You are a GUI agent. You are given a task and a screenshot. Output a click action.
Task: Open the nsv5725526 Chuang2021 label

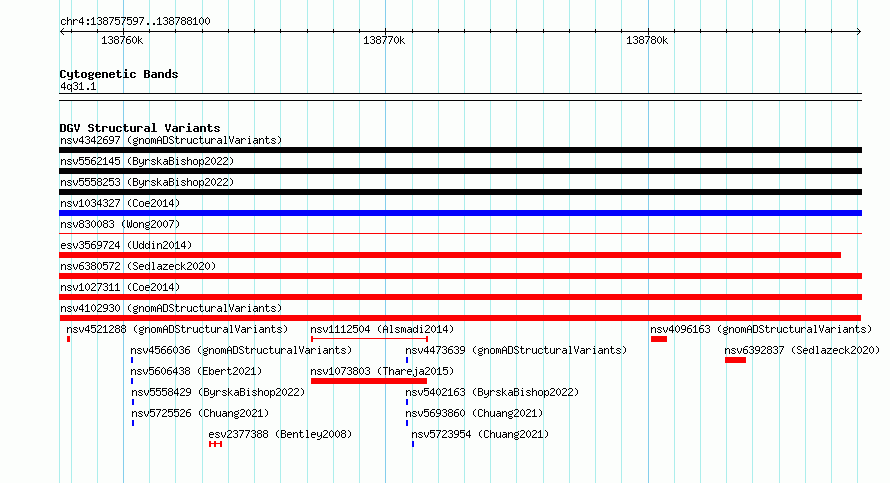[200, 413]
